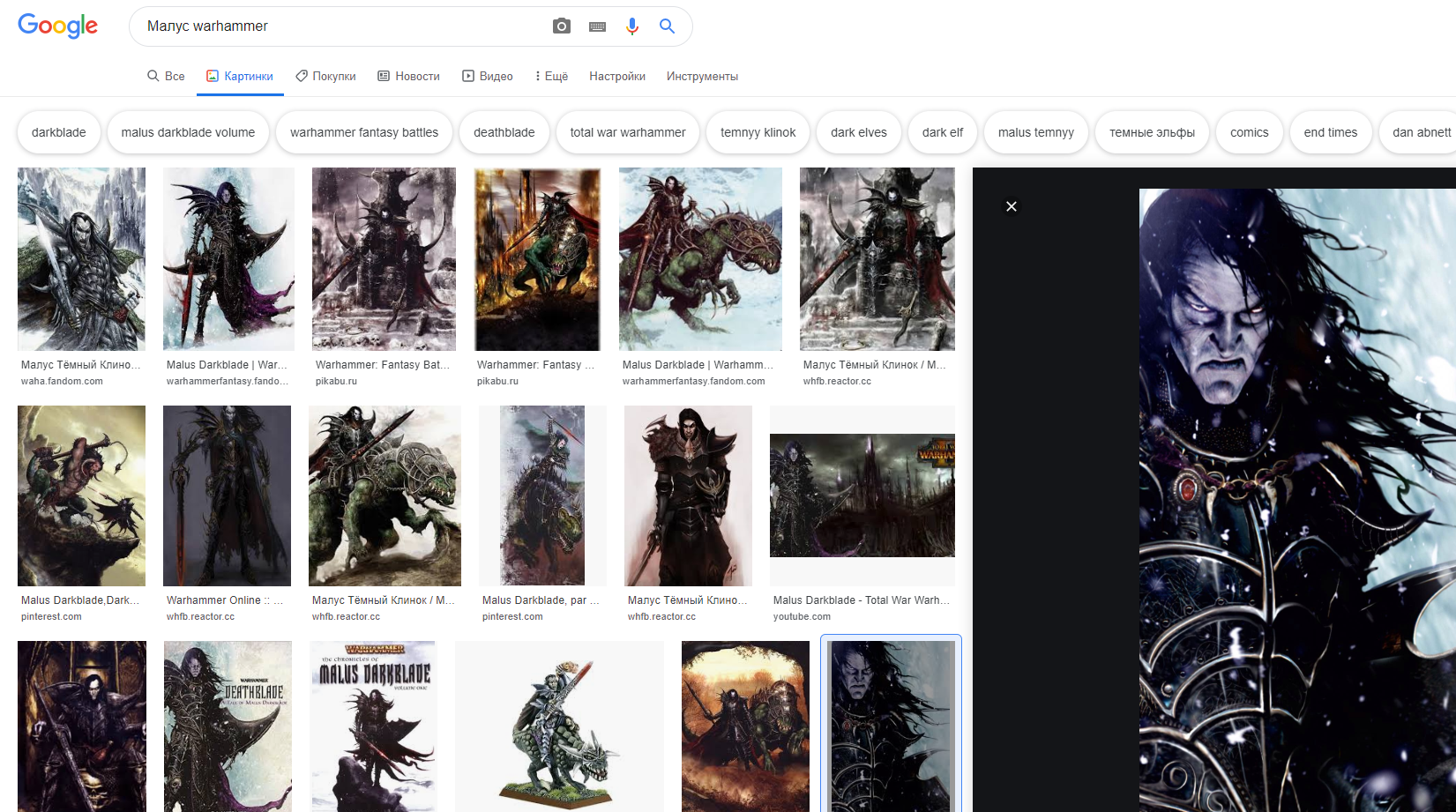The height and width of the screenshot is (812, 1456).
Task: Click the first 'Warhammer: Fantasy Bat...' caption
Action: pyautogui.click(x=383, y=365)
